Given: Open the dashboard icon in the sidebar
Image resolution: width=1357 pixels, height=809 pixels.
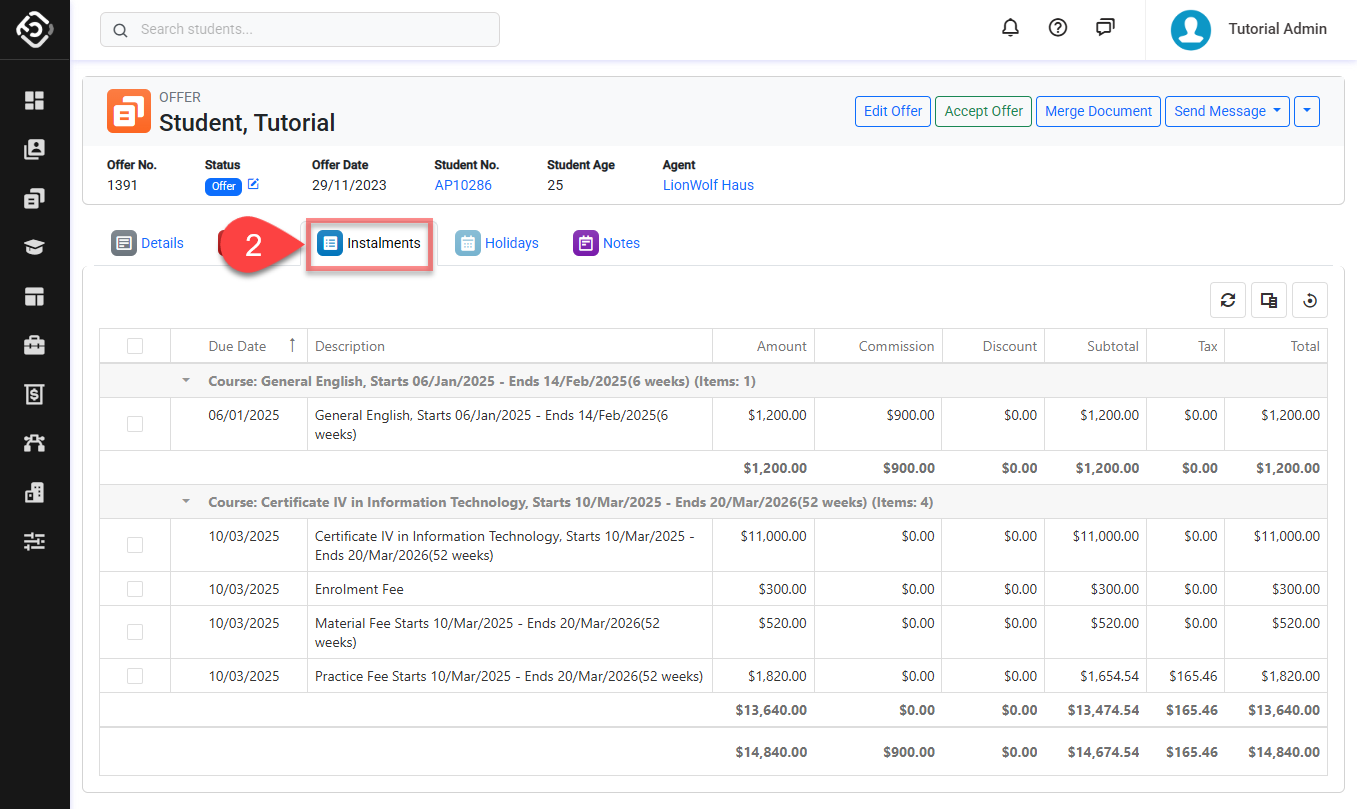Looking at the screenshot, I should pos(35,100).
